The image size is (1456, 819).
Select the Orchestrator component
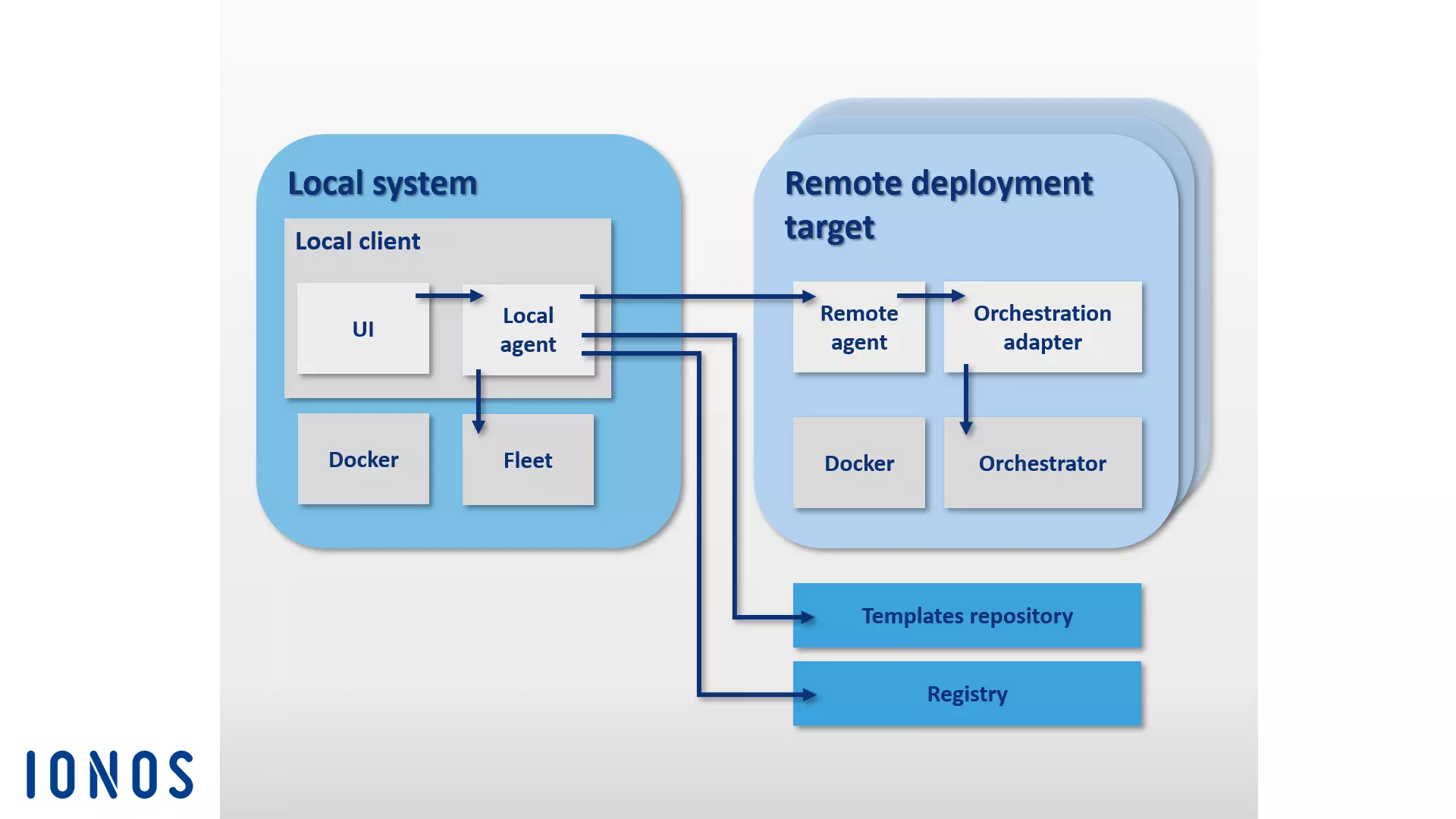click(1042, 463)
